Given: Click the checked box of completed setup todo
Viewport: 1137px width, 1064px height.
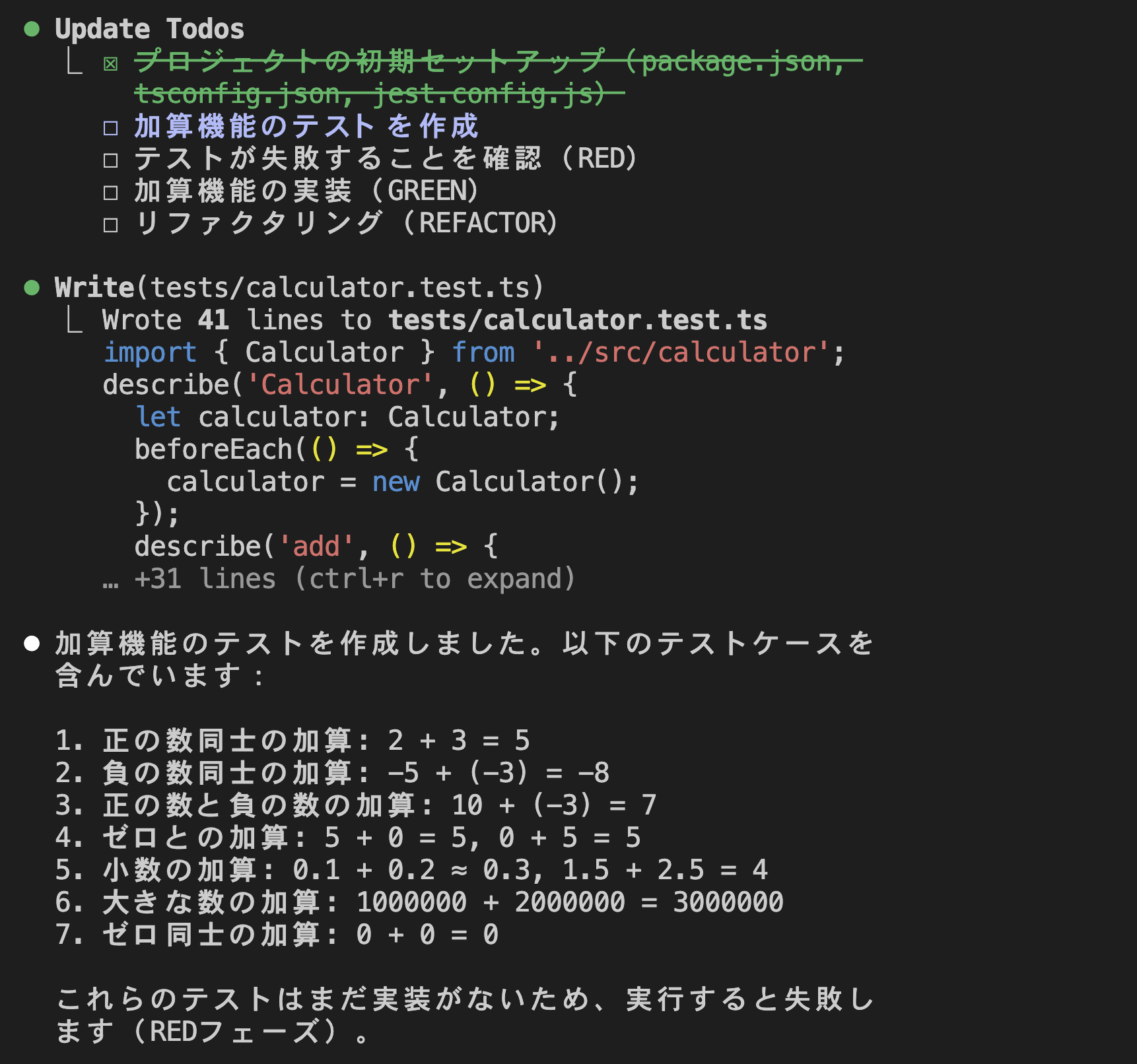Looking at the screenshot, I should [x=111, y=63].
